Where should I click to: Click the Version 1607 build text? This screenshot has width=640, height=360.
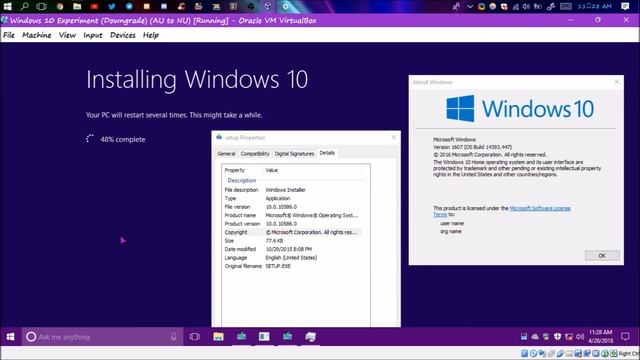click(472, 147)
